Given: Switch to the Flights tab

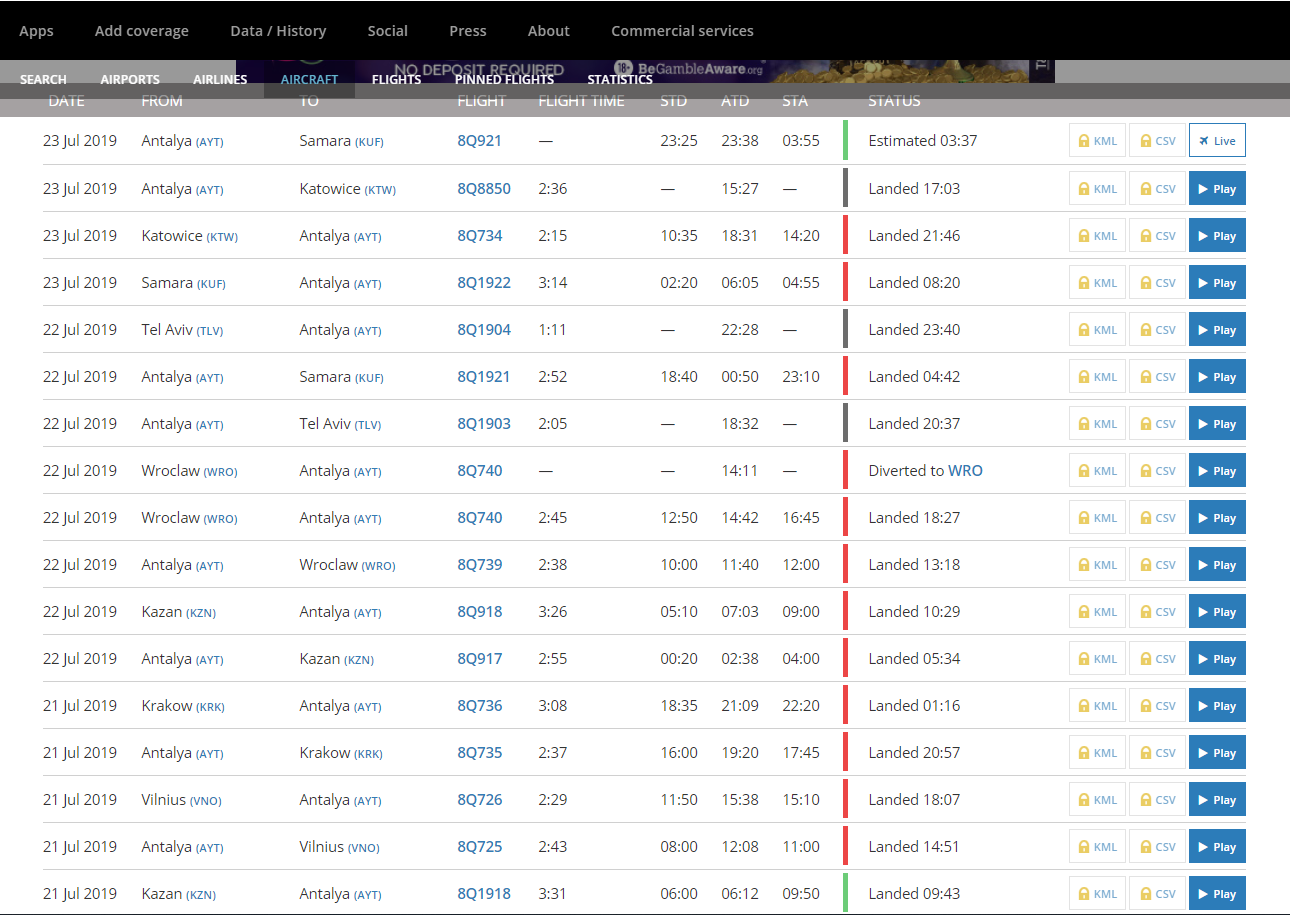Looking at the screenshot, I should [x=396, y=79].
